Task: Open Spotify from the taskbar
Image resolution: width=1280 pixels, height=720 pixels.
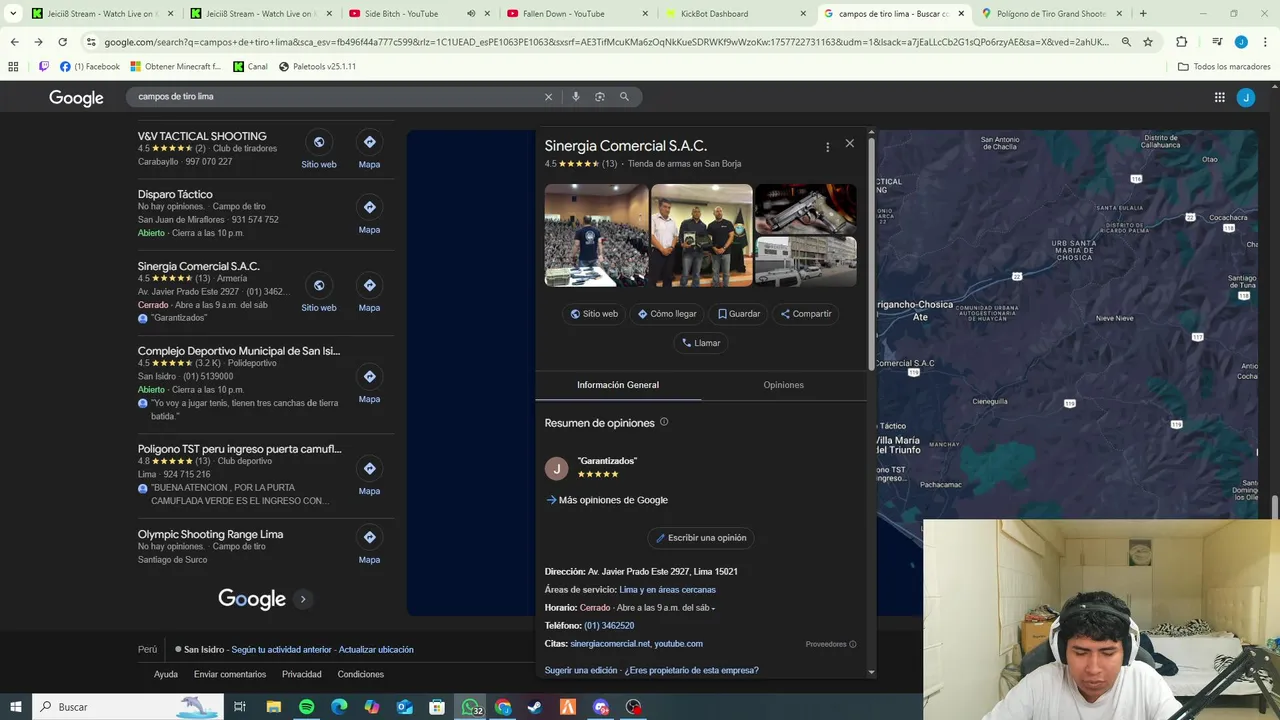Action: 306,707
